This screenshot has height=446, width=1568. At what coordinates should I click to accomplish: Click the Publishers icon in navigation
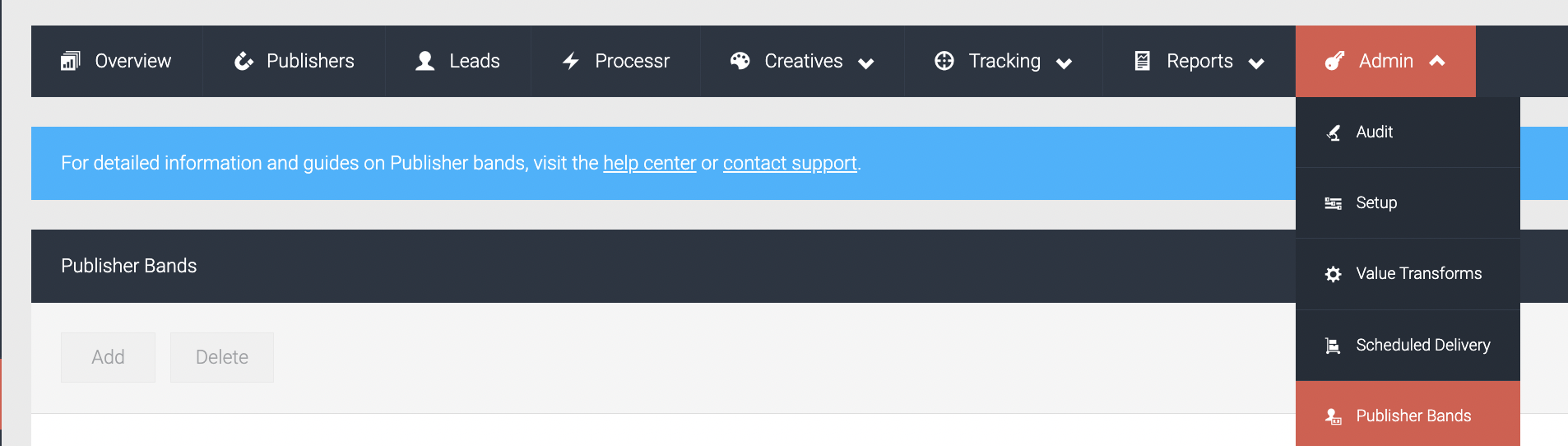(244, 61)
